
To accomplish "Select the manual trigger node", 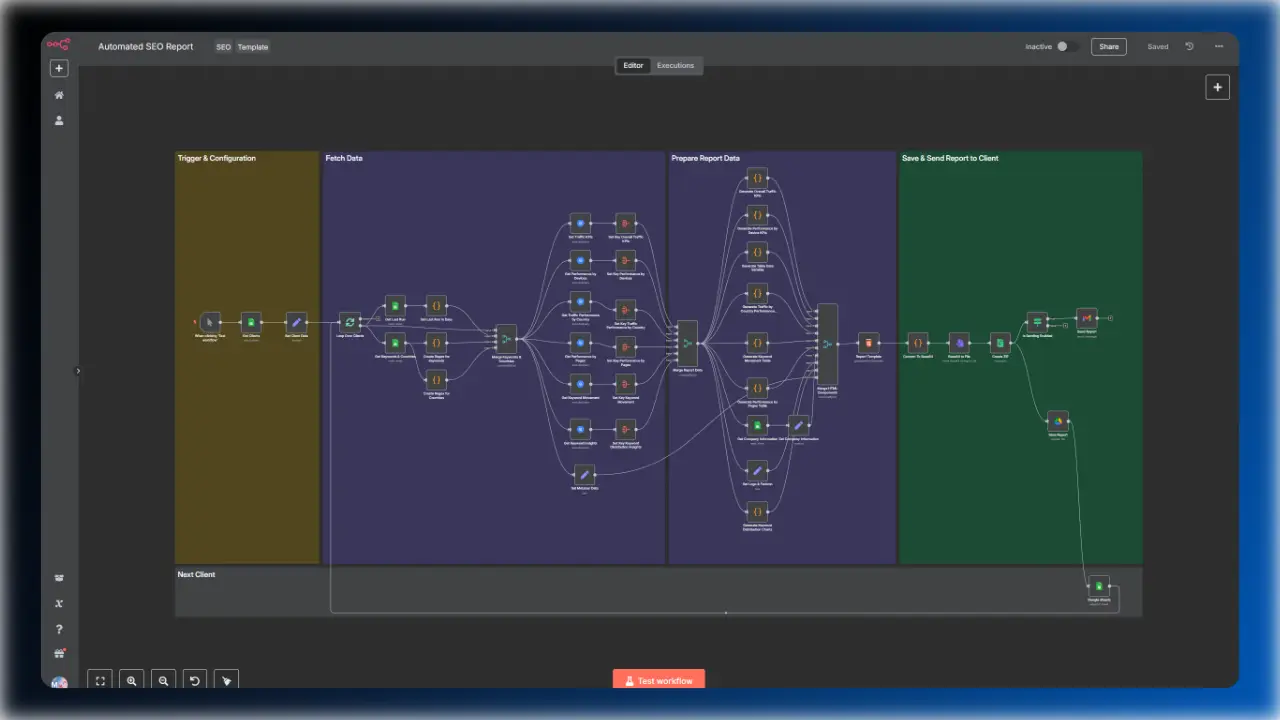I will (x=210, y=322).
